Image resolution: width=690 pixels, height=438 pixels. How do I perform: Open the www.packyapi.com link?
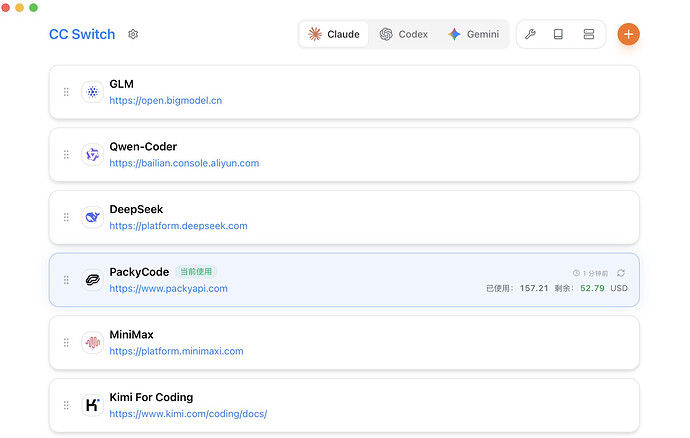click(169, 288)
